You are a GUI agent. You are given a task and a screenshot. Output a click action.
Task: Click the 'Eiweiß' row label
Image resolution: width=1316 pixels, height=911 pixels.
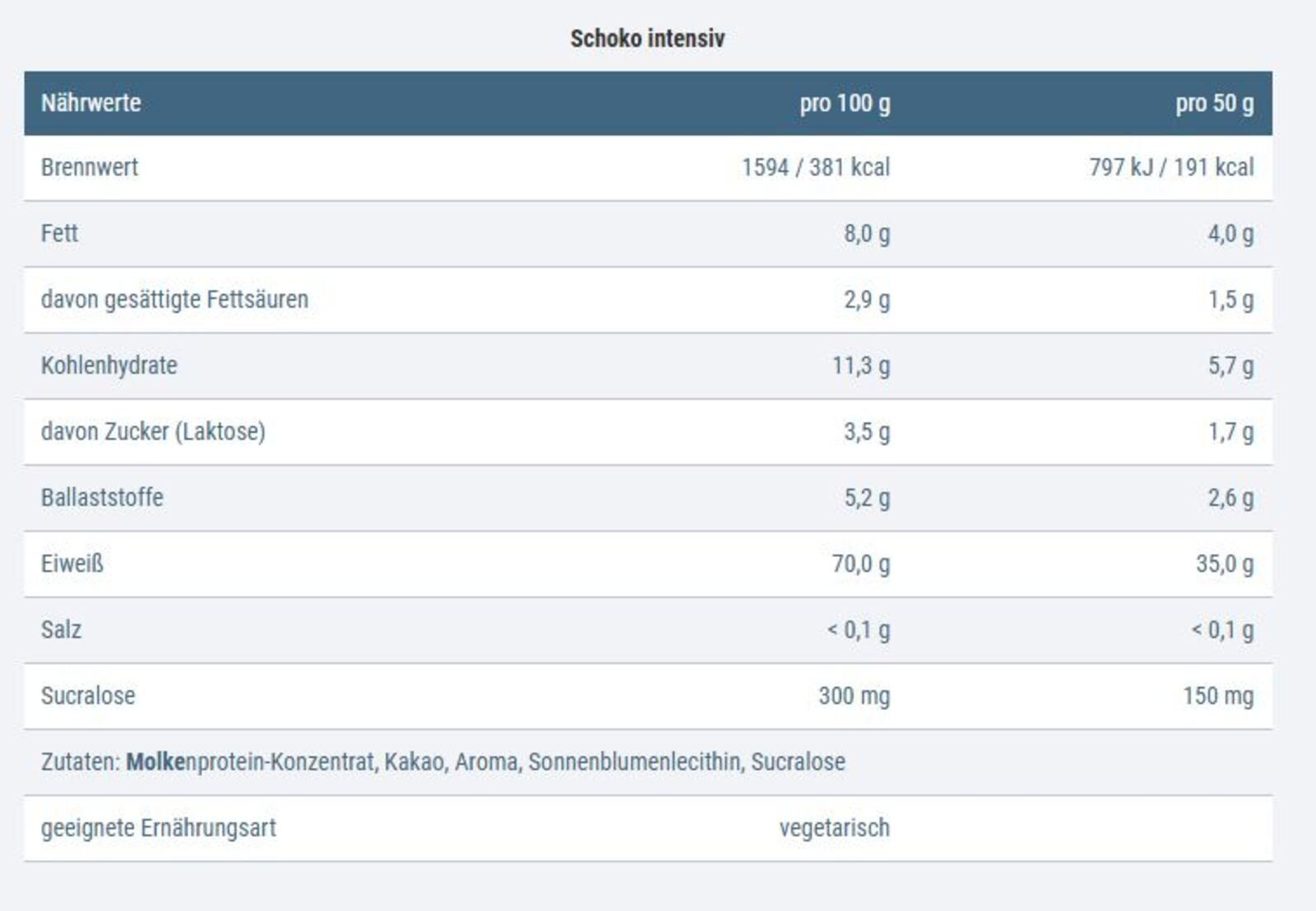click(x=72, y=564)
